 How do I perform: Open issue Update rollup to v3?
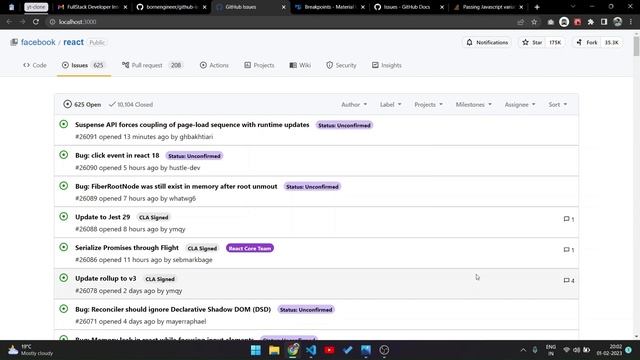pos(105,278)
